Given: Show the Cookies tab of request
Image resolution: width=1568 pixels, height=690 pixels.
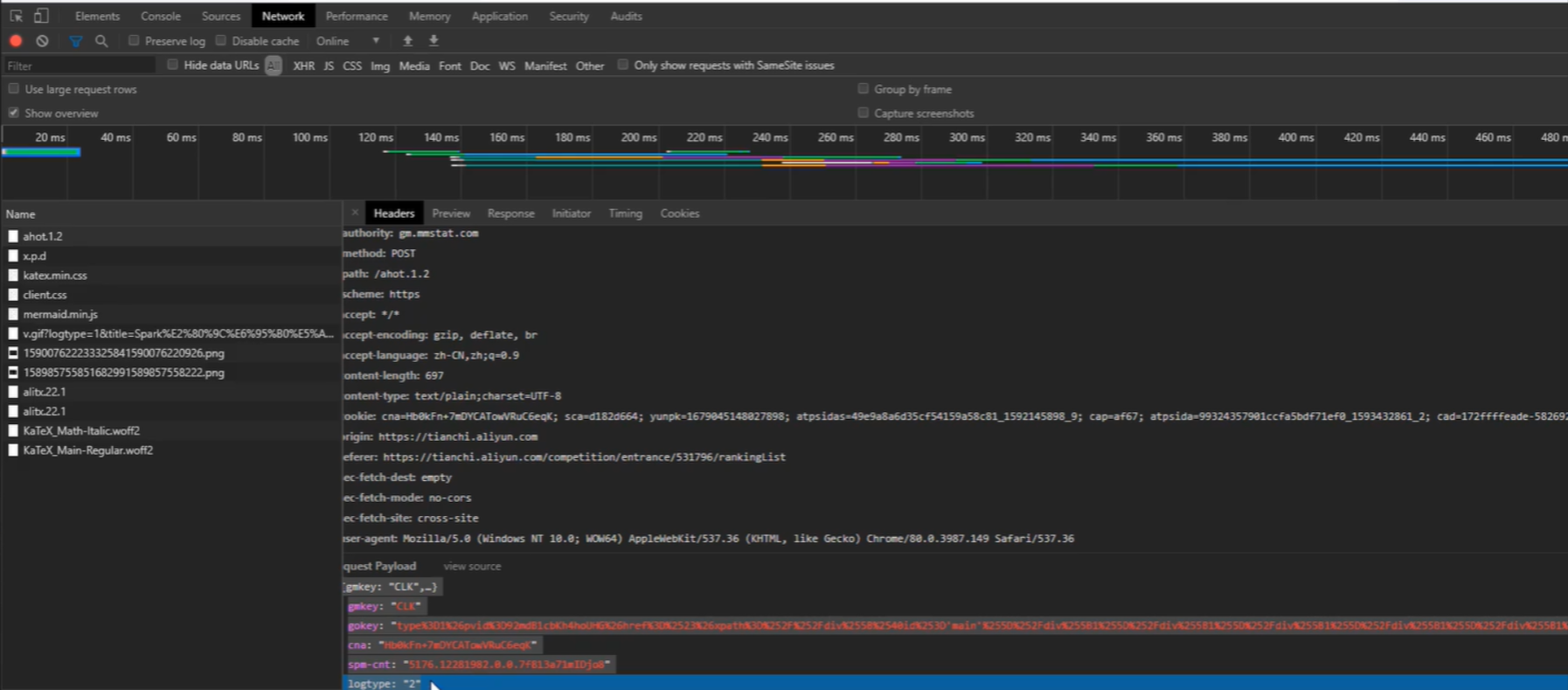Looking at the screenshot, I should click(679, 213).
